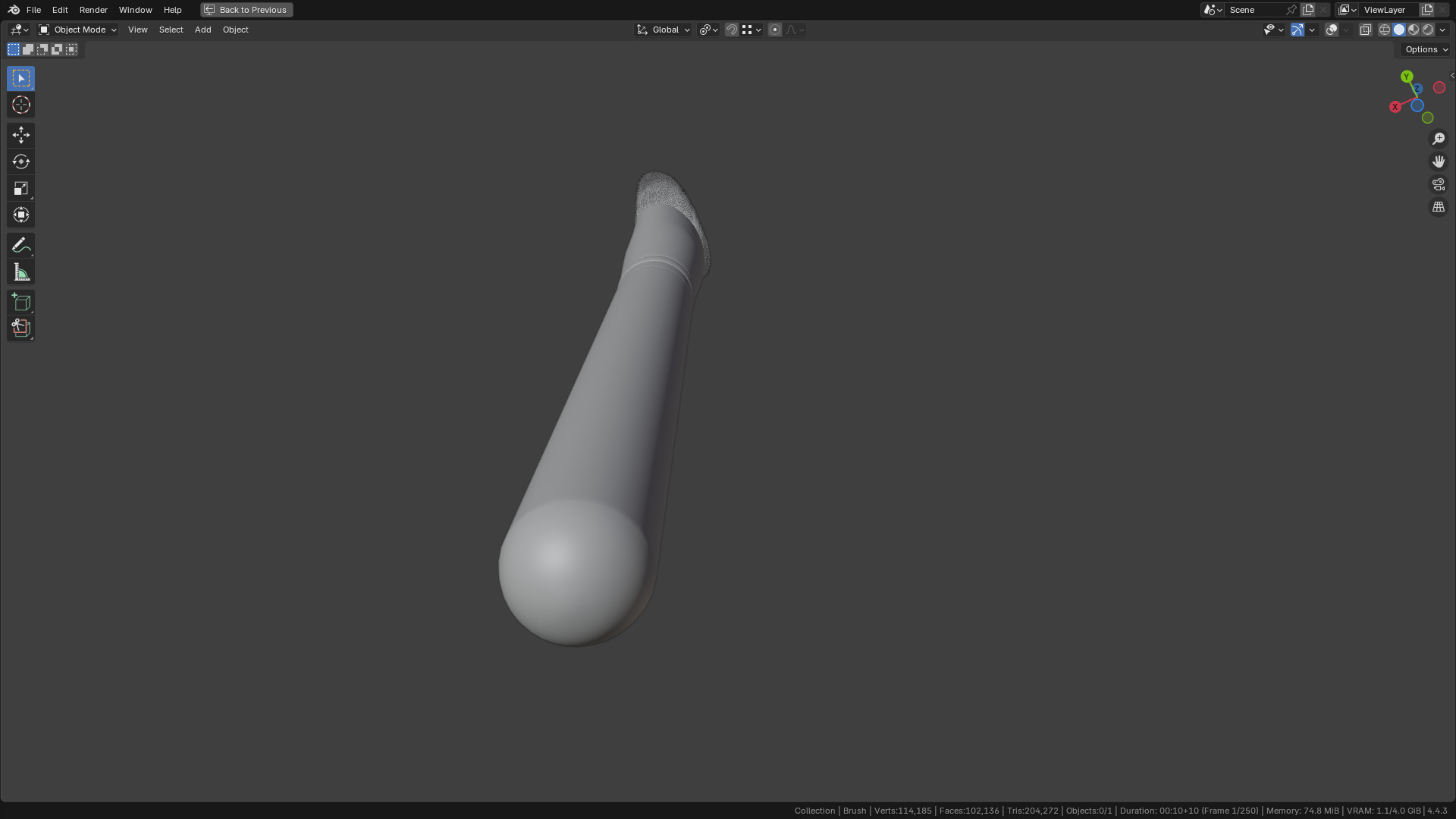Click the new ViewLayer duplicate icon
This screenshot has width=1456, height=819.
coord(1427,10)
